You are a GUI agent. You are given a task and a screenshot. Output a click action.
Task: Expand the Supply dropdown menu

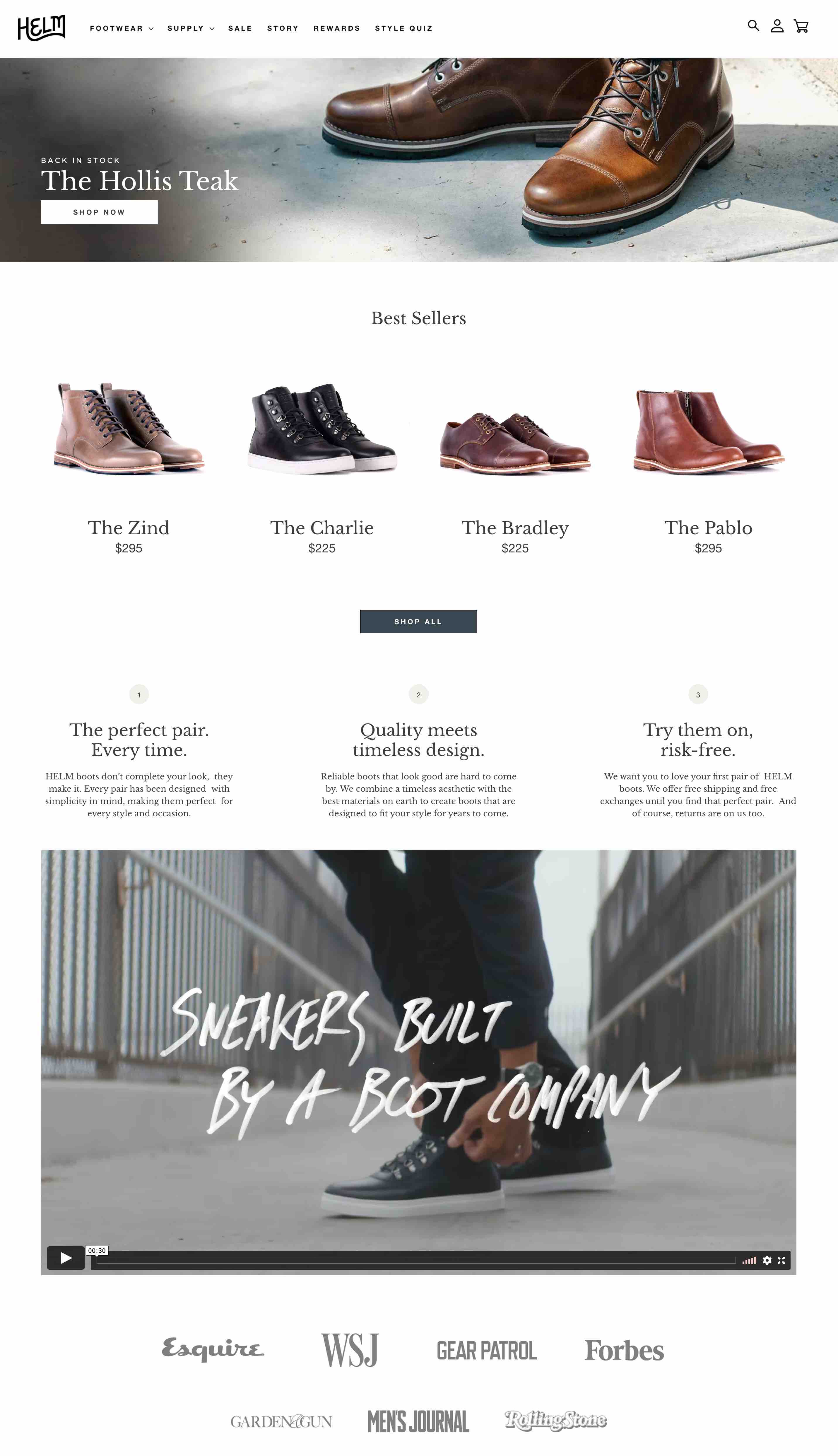click(191, 28)
